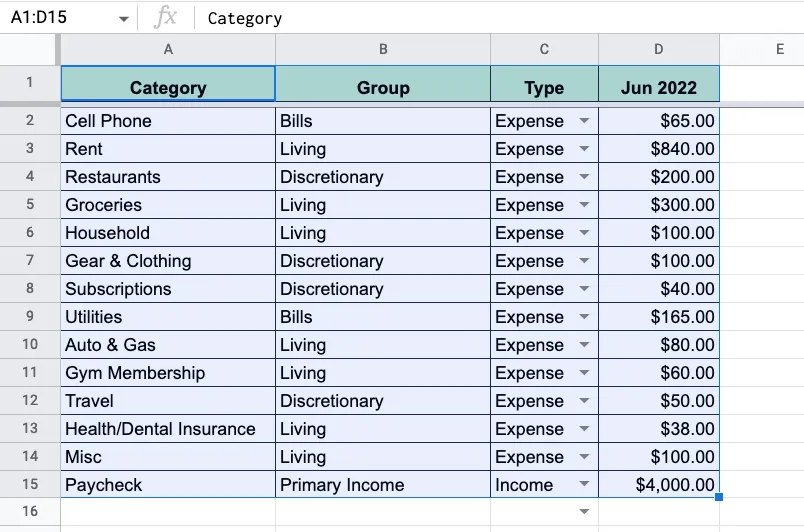Select the Discretionary cell in Travel row
Image resolution: width=804 pixels, height=532 pixels.
pyautogui.click(x=383, y=401)
